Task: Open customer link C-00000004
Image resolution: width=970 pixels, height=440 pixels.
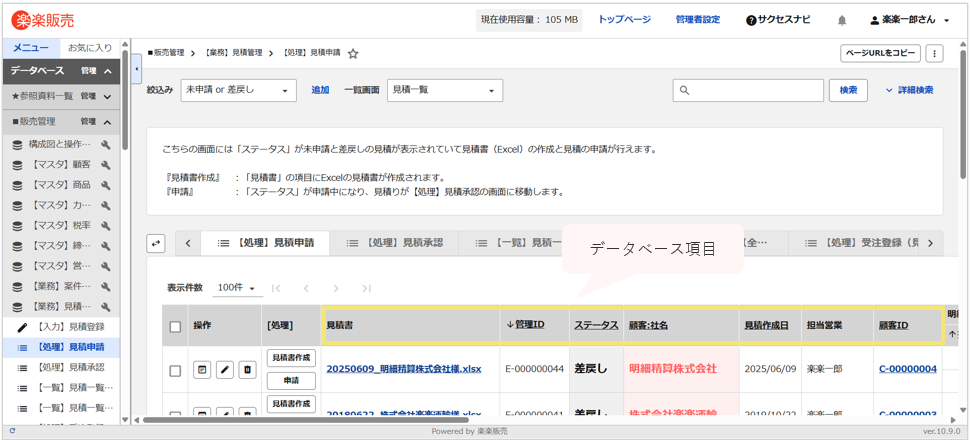Action: pos(908,369)
